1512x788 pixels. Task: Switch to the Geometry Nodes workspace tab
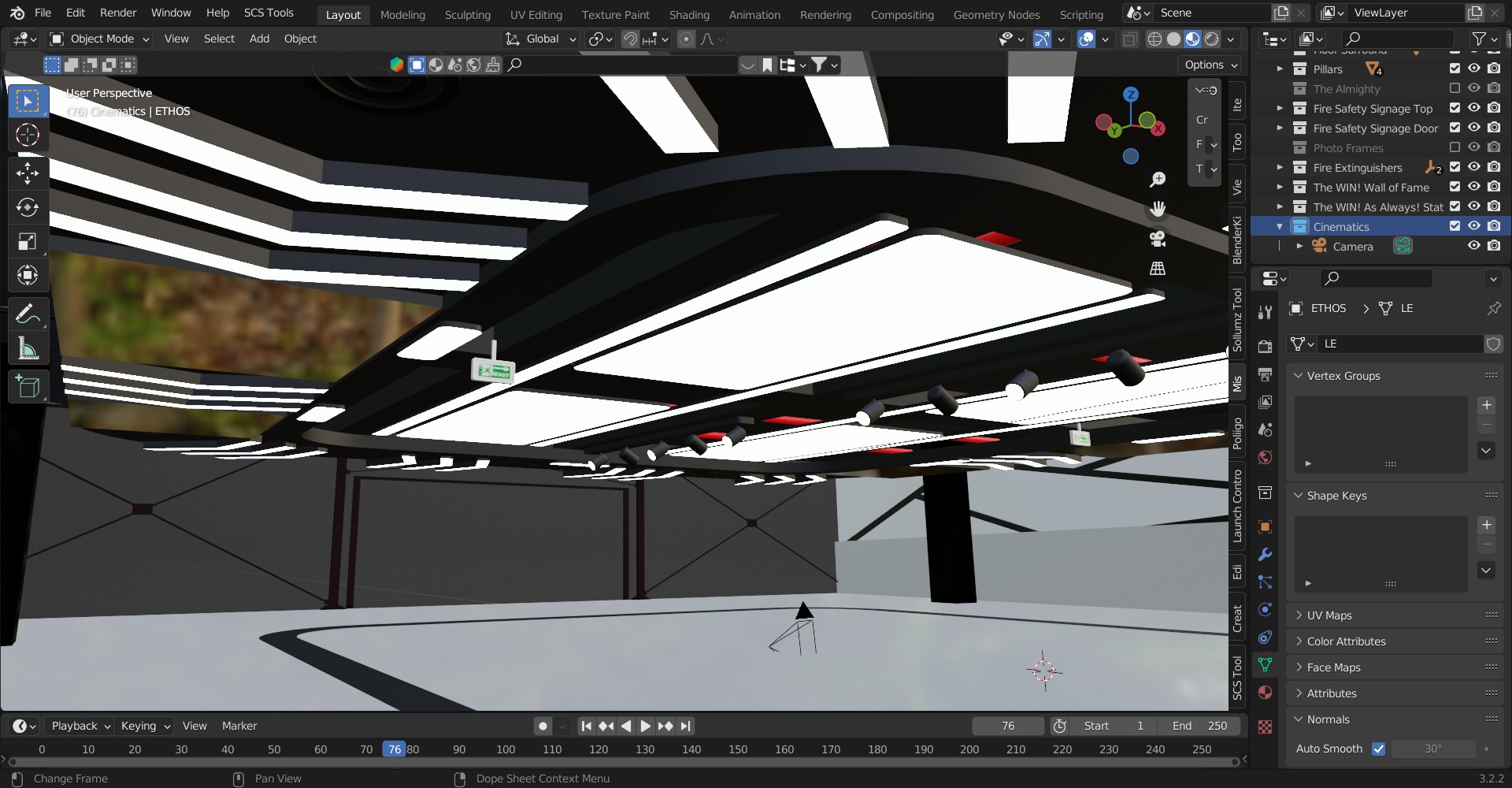tap(996, 14)
